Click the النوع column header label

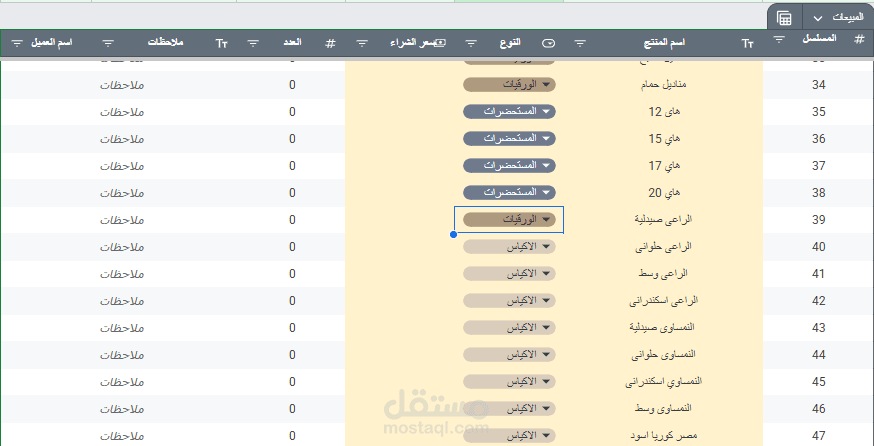[510, 43]
